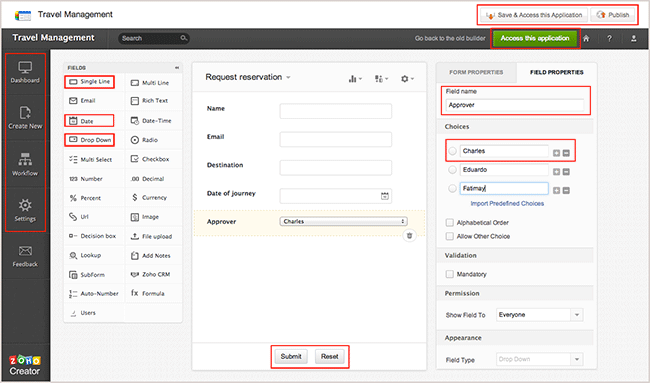Choose the Currency field type
Screen dimensions: 650x383
149,198
